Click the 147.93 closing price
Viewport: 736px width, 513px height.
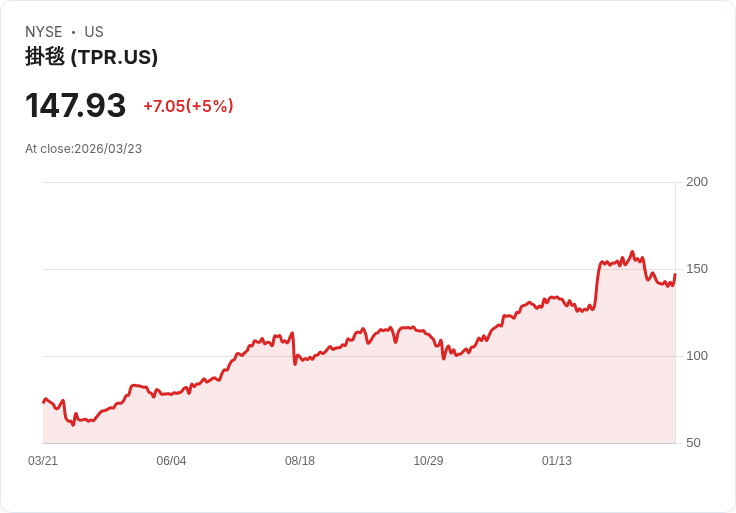[x=76, y=105]
